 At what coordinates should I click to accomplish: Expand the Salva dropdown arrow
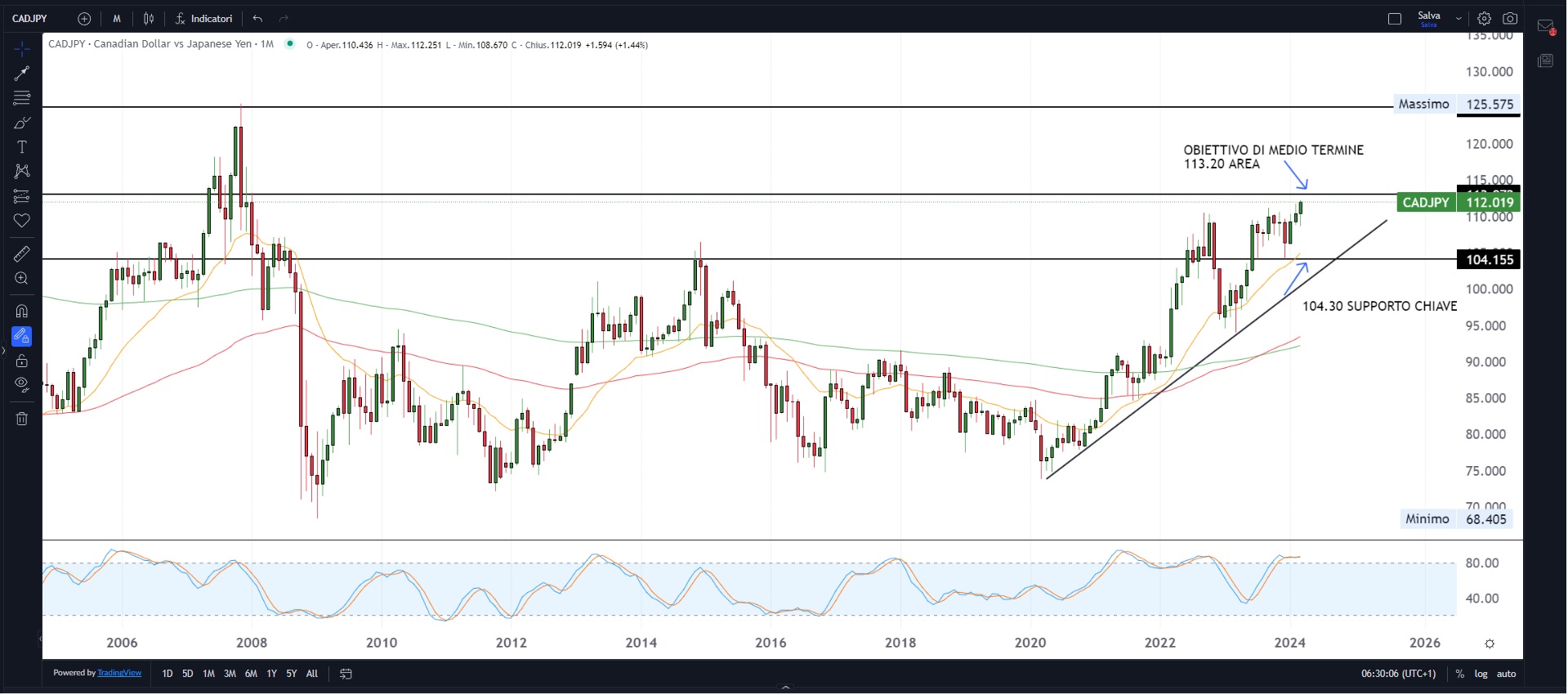1459,19
